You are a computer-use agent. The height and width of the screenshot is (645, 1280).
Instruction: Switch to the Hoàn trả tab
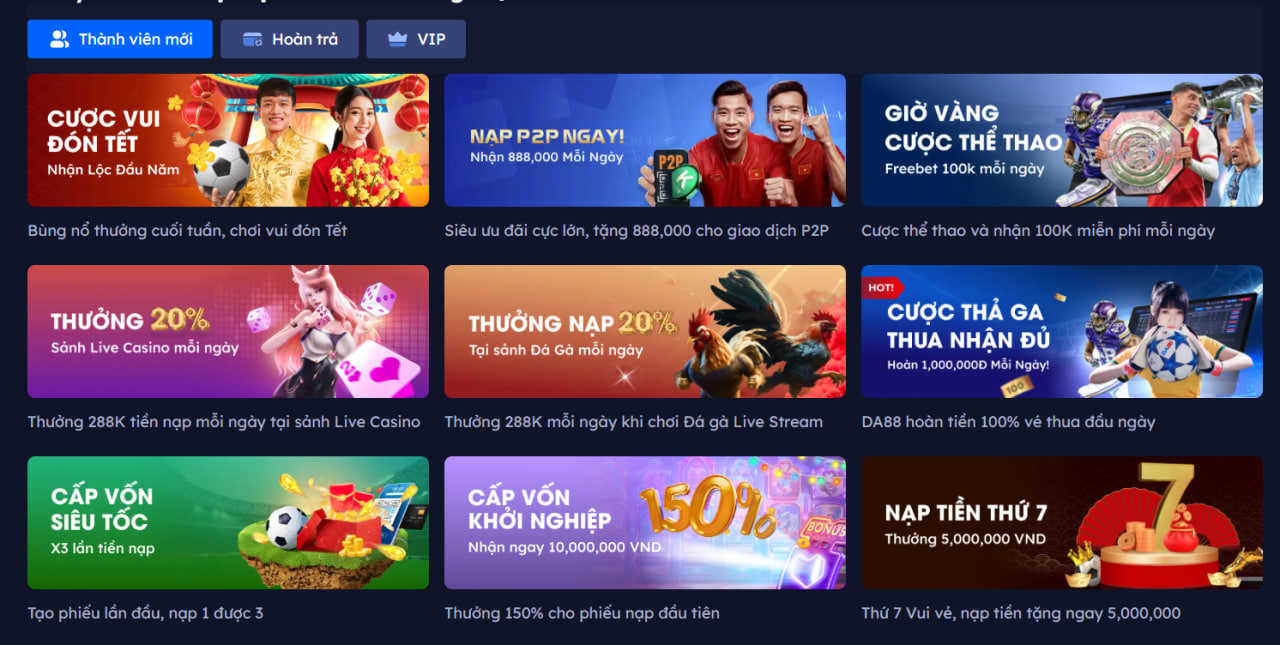(289, 39)
